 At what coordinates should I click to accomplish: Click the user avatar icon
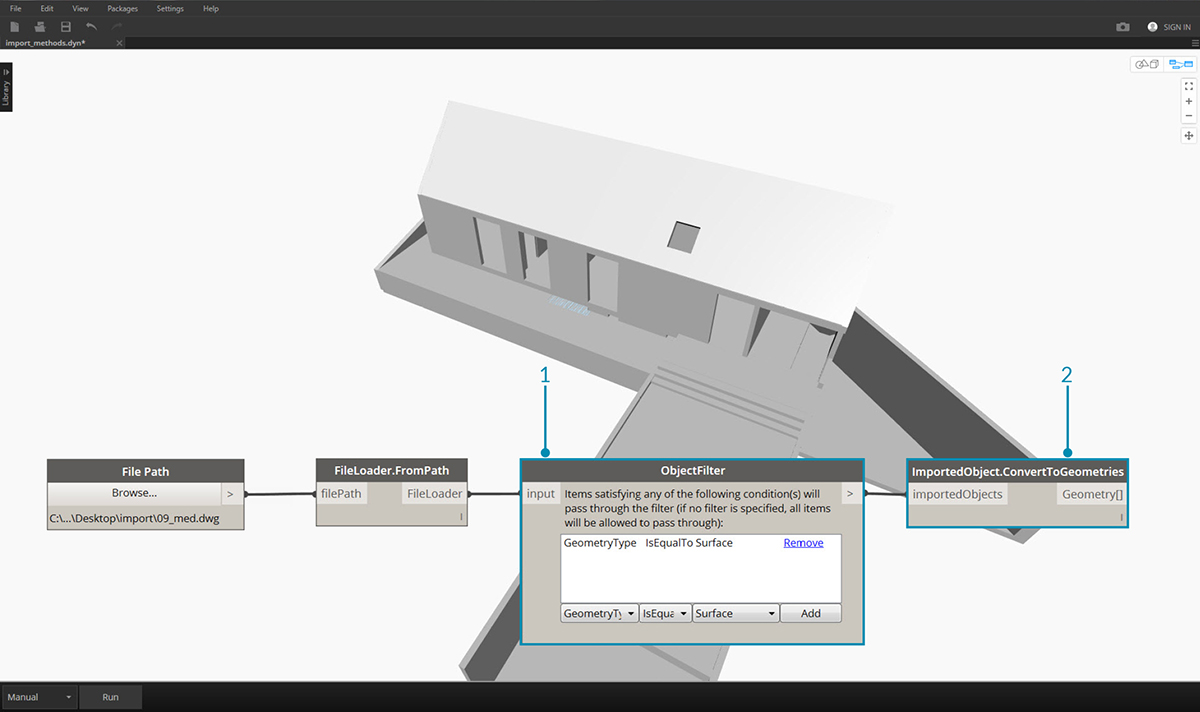coord(1153,27)
